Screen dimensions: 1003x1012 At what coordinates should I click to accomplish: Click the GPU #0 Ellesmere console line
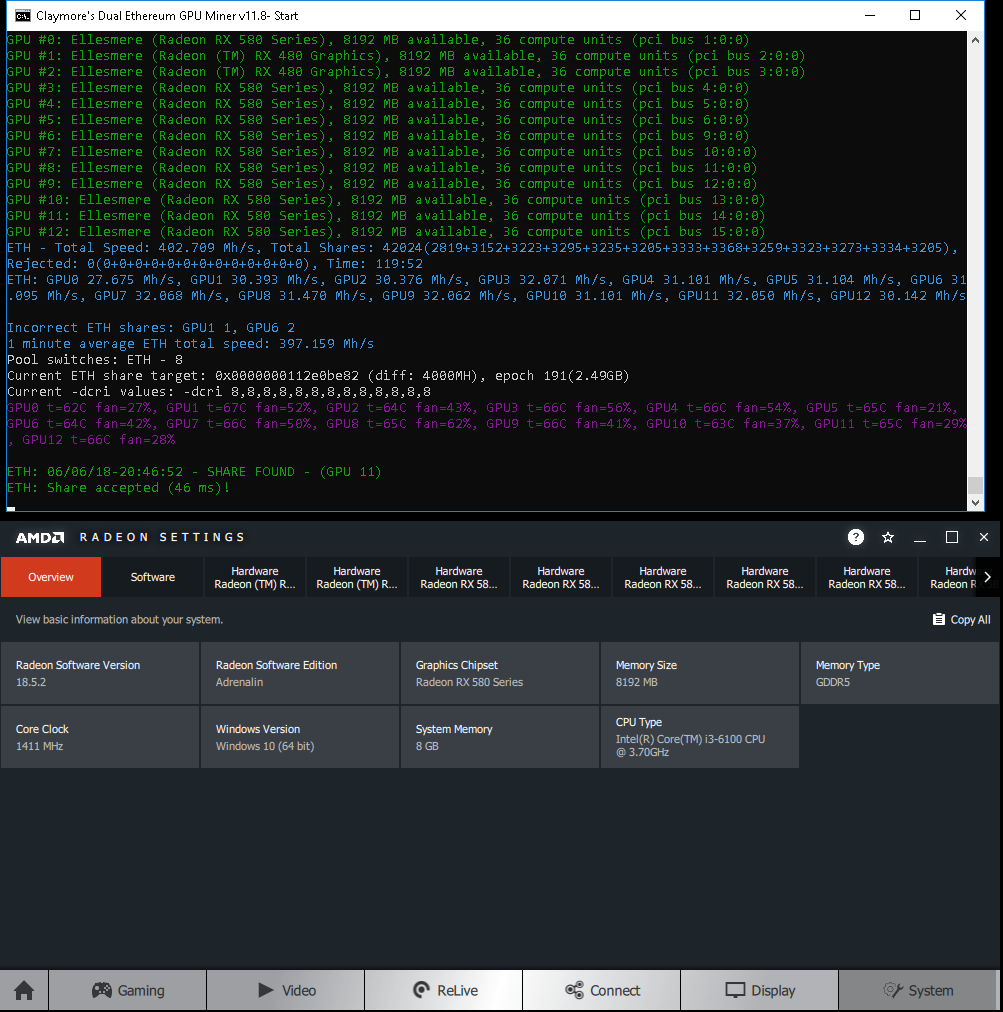click(378, 40)
